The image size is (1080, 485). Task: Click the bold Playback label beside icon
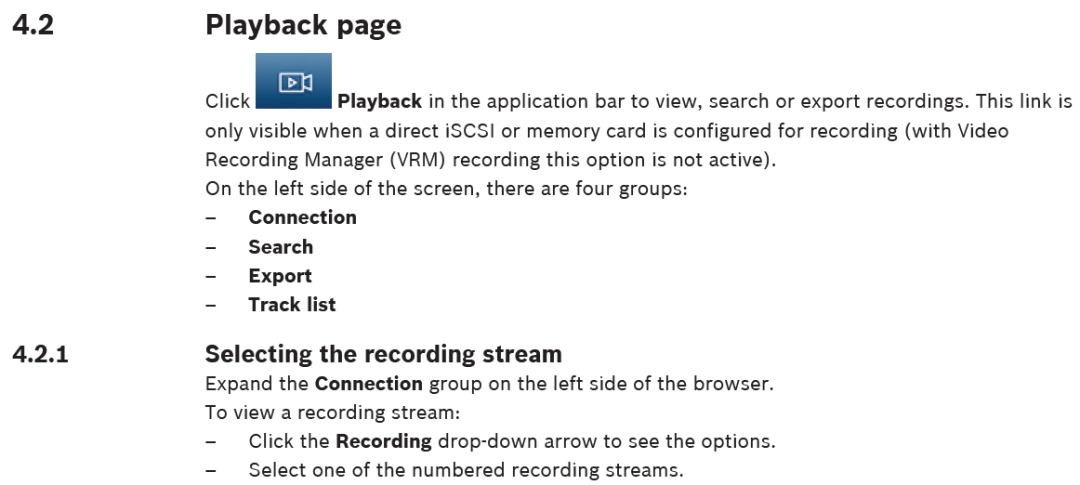[x=374, y=103]
